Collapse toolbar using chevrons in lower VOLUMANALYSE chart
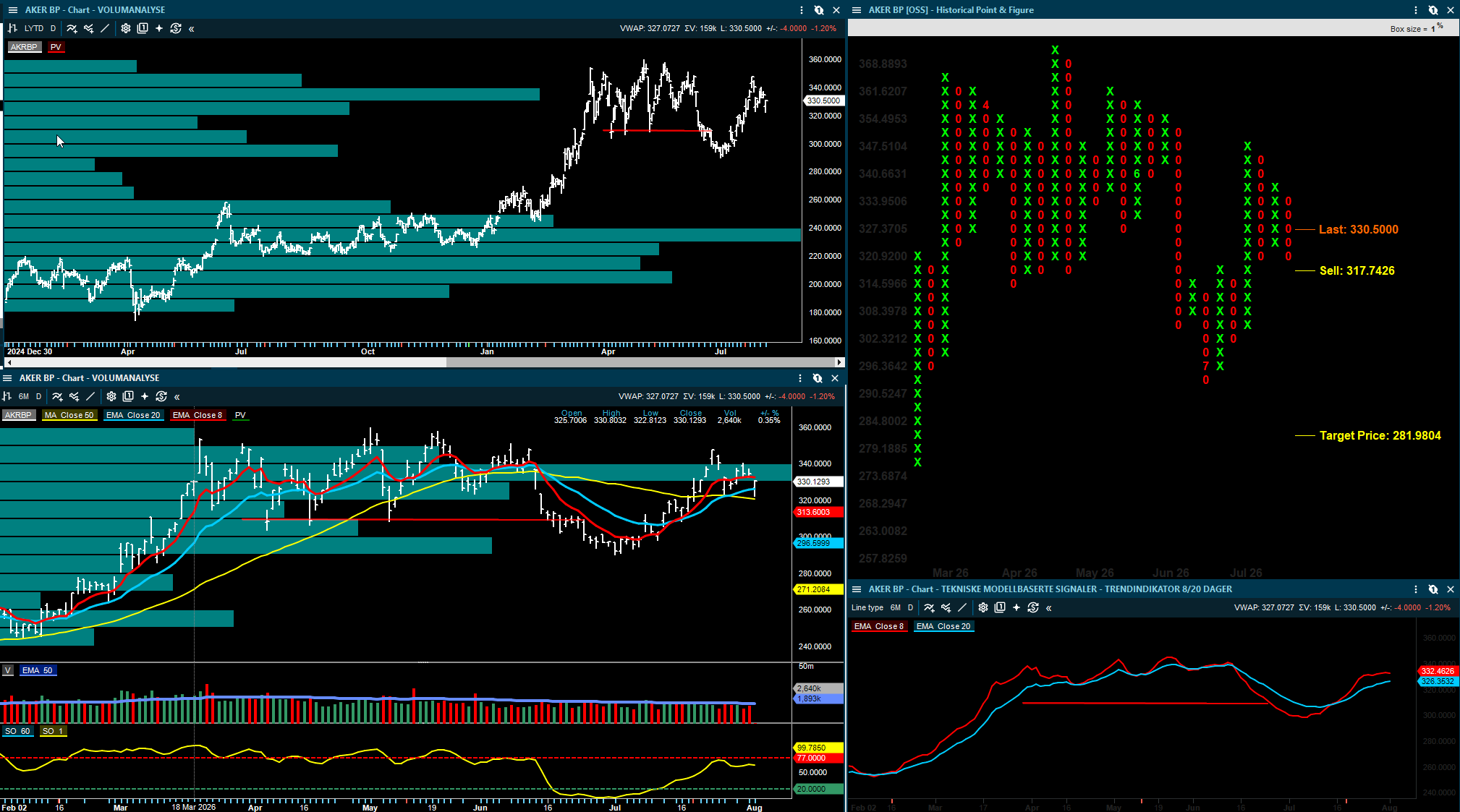This screenshot has height=812, width=1460. point(177,397)
